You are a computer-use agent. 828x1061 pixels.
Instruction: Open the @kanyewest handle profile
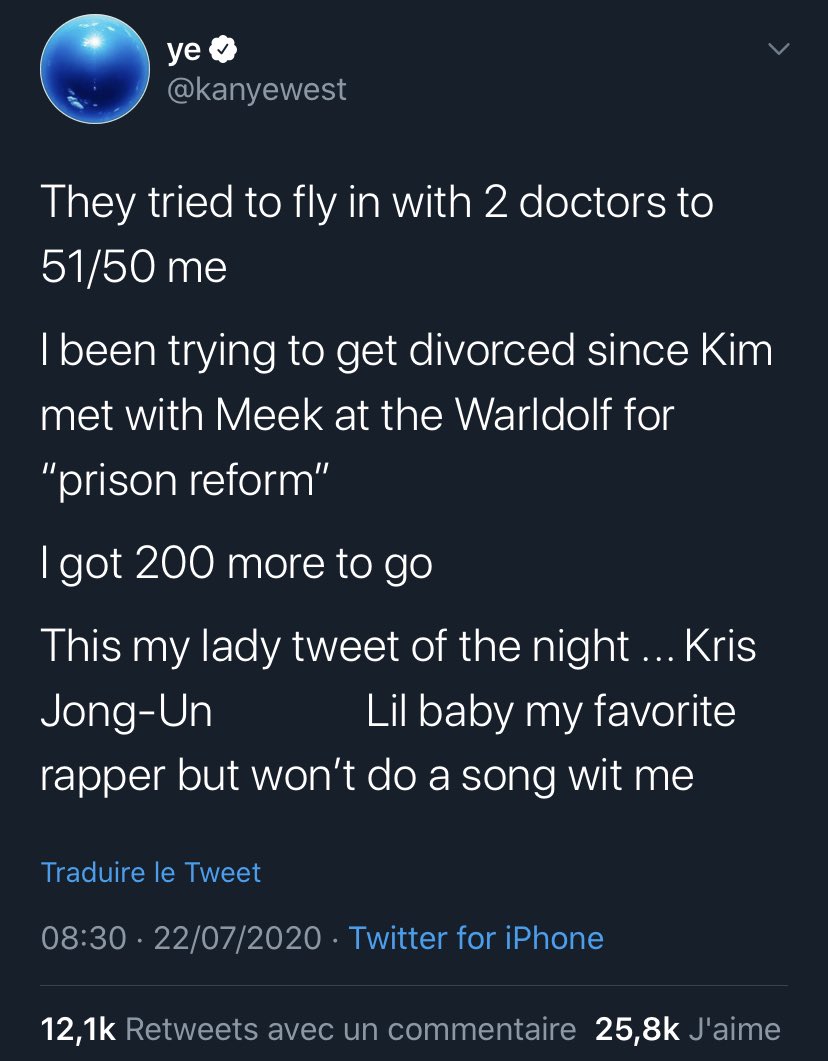259,89
